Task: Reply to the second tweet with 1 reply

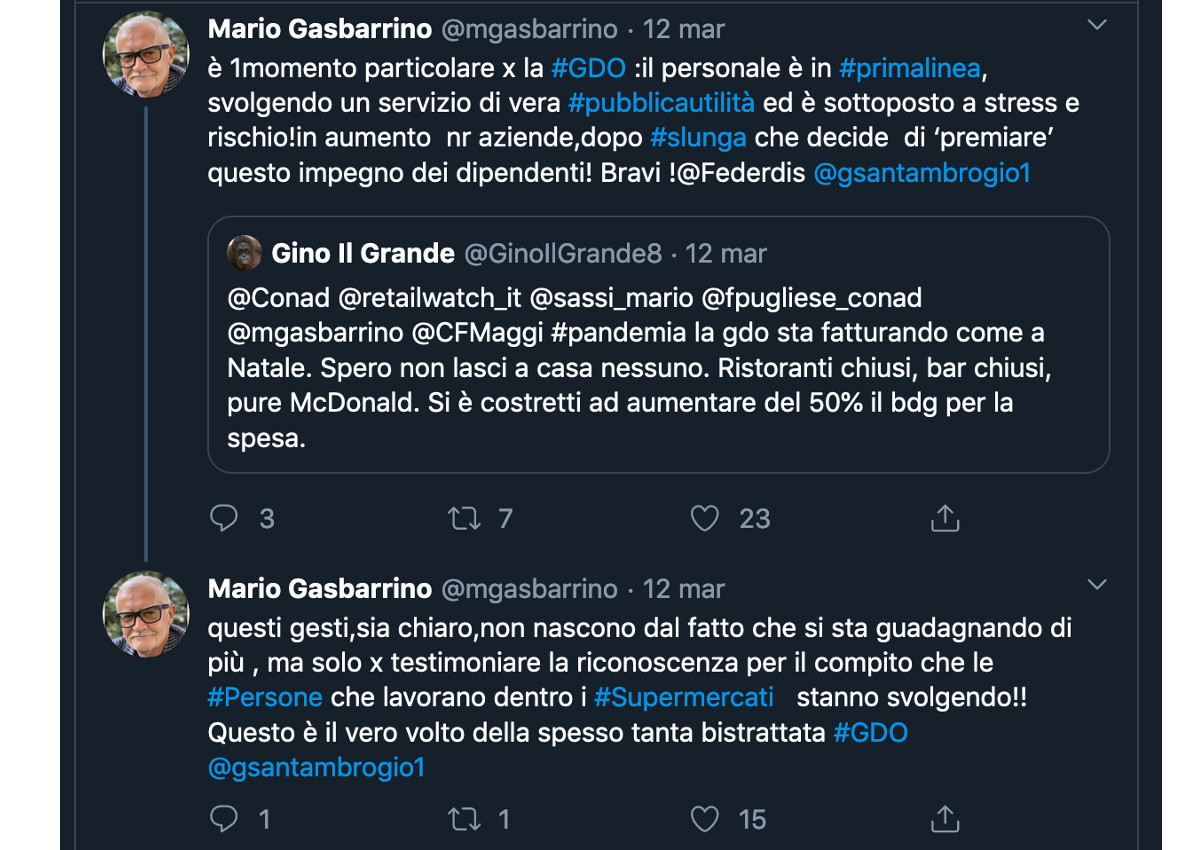Action: pos(225,819)
